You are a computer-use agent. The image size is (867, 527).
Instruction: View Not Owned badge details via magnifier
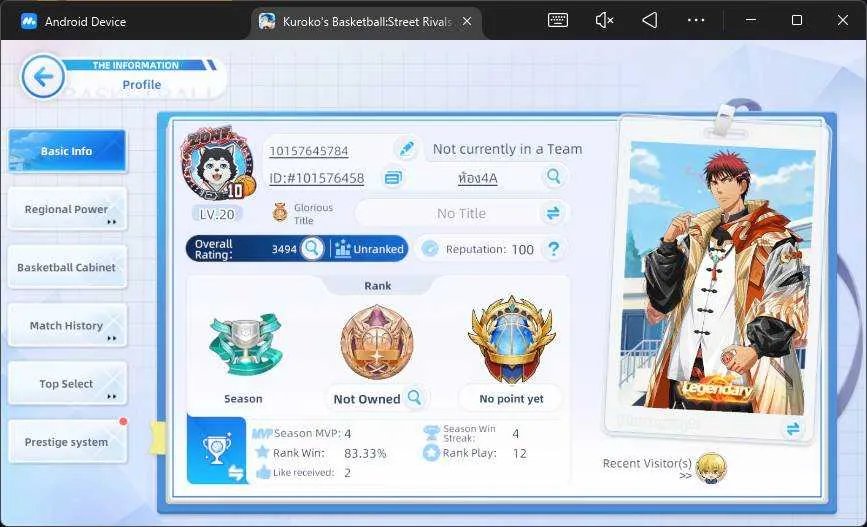[414, 397]
